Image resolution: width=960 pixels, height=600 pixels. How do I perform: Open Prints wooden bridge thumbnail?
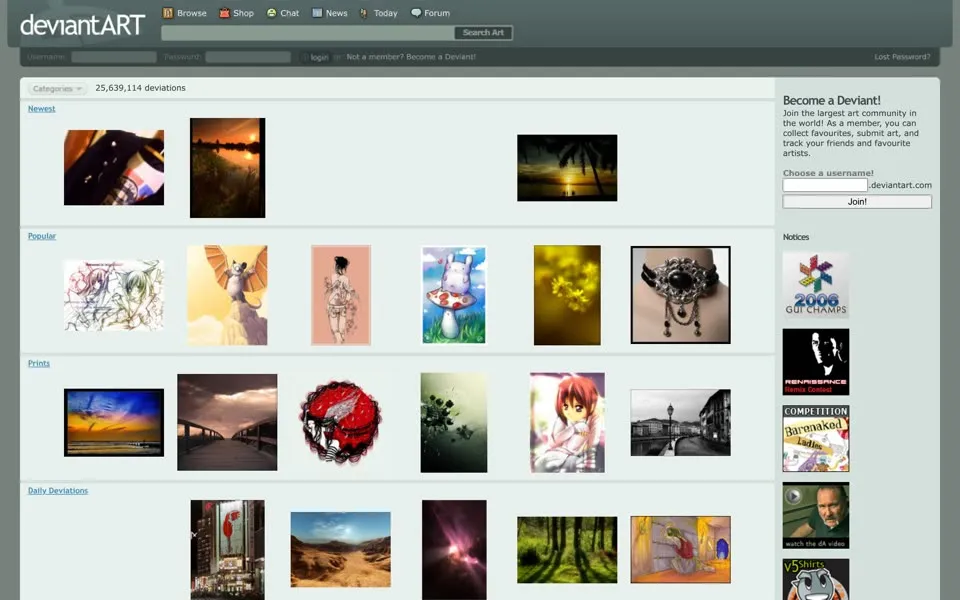(227, 422)
